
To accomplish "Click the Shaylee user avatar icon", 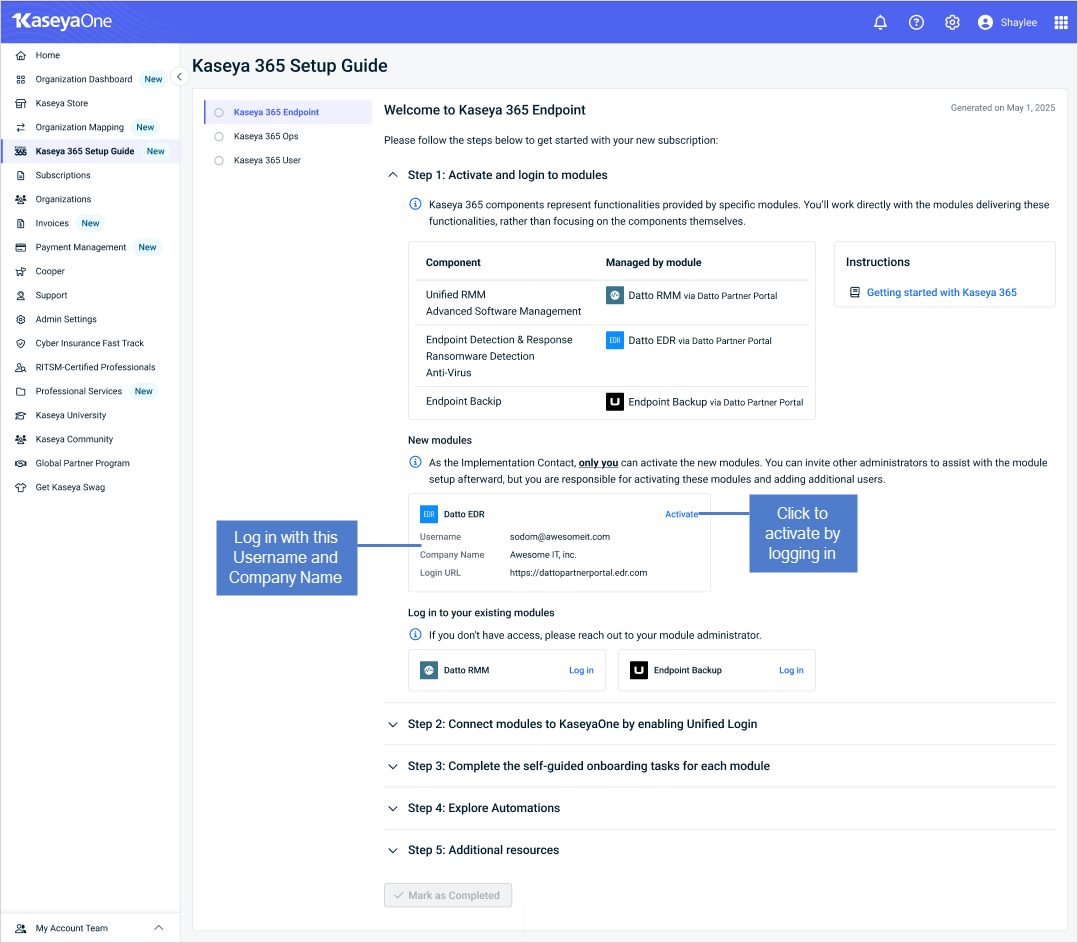I will (x=985, y=23).
